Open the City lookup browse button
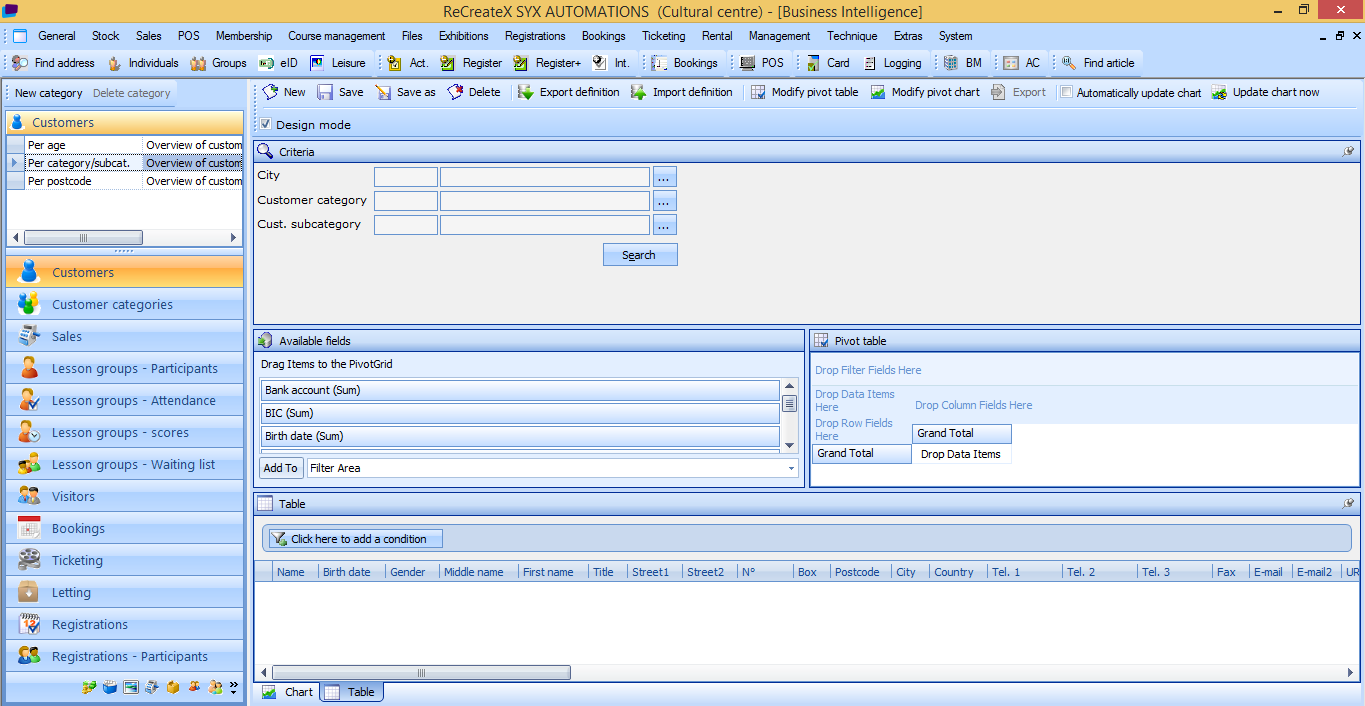The width and height of the screenshot is (1365, 706). click(665, 177)
